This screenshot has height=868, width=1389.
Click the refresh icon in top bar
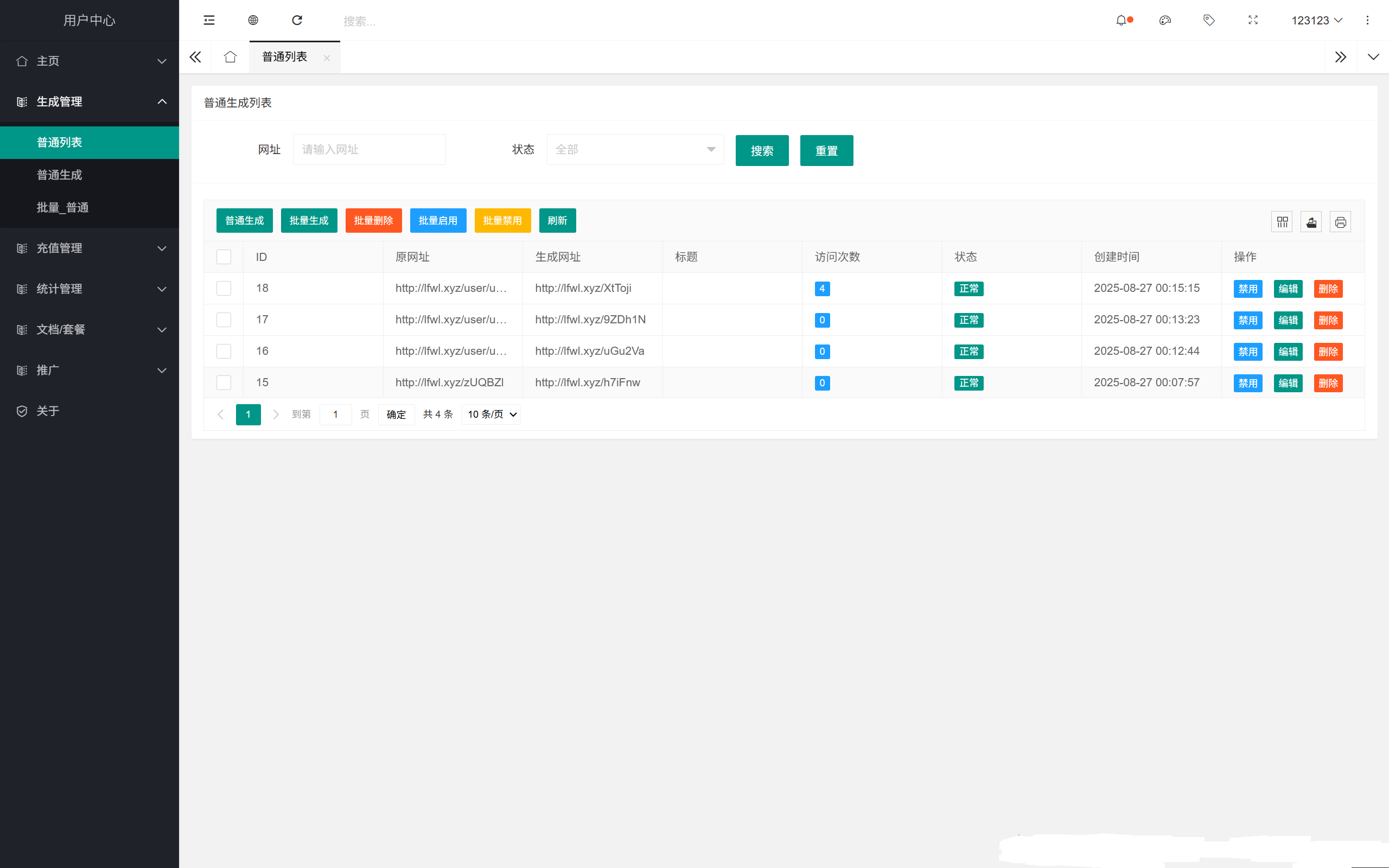pyautogui.click(x=297, y=21)
